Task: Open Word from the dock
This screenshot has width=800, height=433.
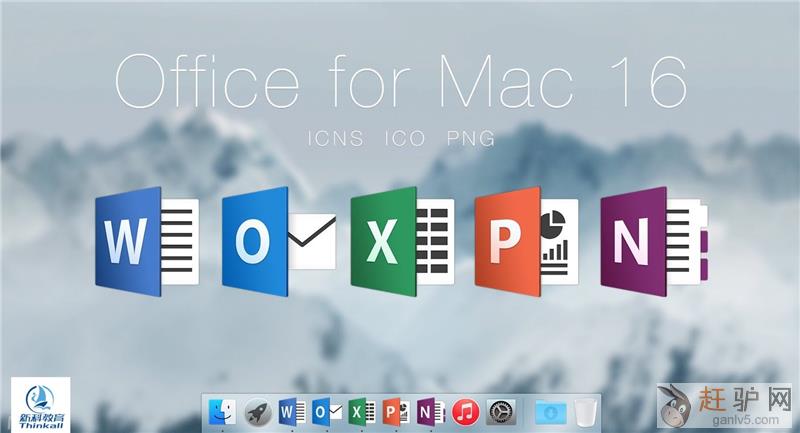Action: (292, 411)
